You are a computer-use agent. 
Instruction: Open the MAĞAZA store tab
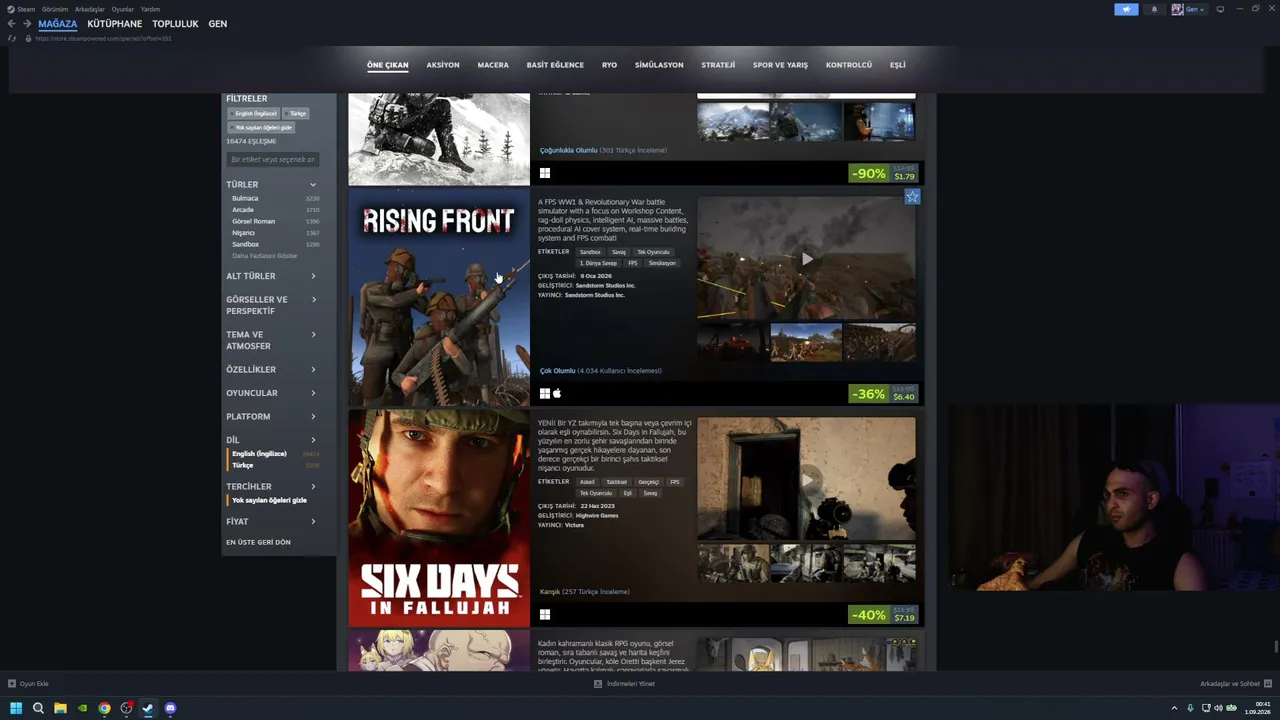[57, 24]
